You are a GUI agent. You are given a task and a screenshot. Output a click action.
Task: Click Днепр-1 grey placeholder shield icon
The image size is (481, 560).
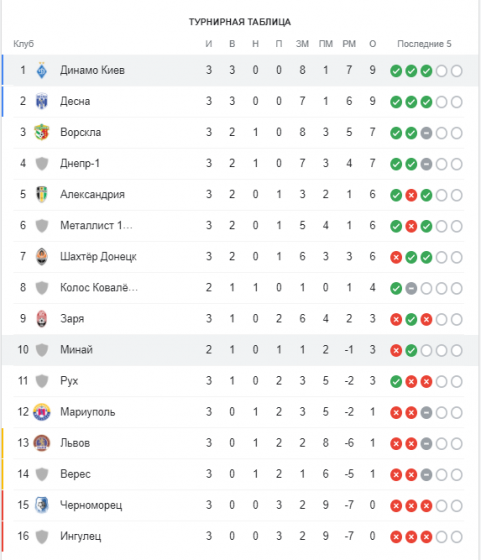pos(42,164)
